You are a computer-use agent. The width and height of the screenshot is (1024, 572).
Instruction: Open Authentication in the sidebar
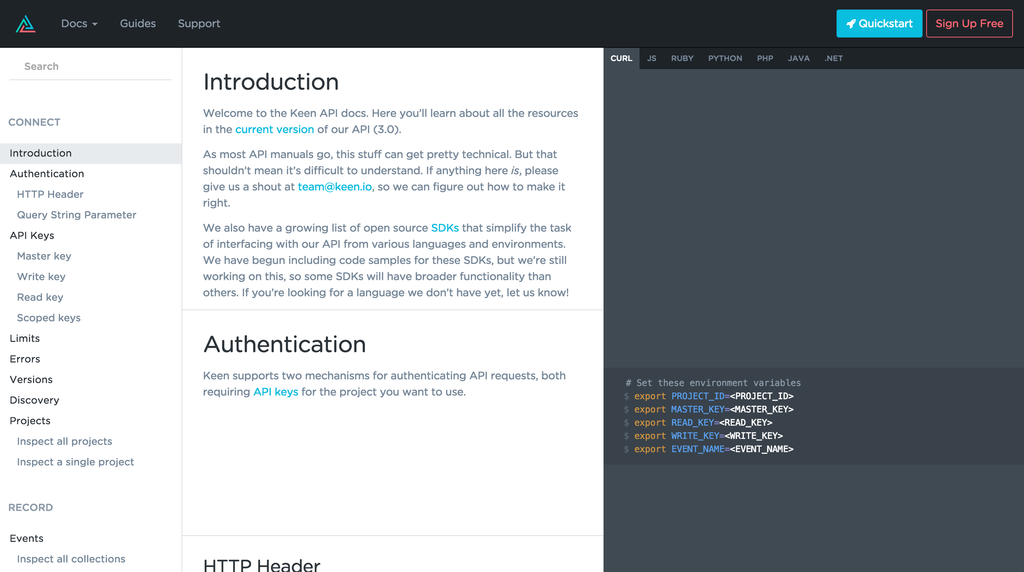[x=47, y=174]
